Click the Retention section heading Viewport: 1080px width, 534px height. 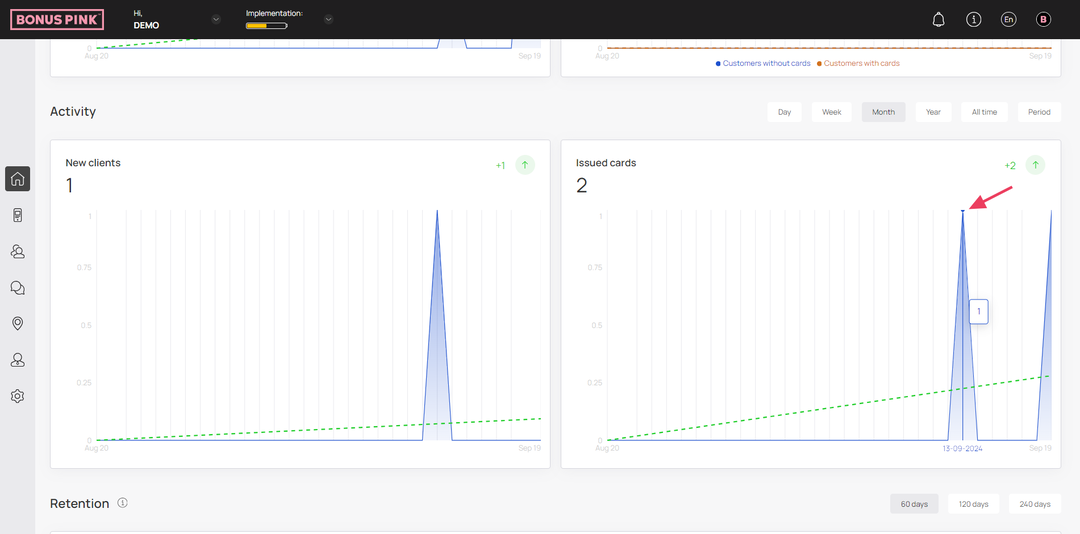click(x=80, y=504)
